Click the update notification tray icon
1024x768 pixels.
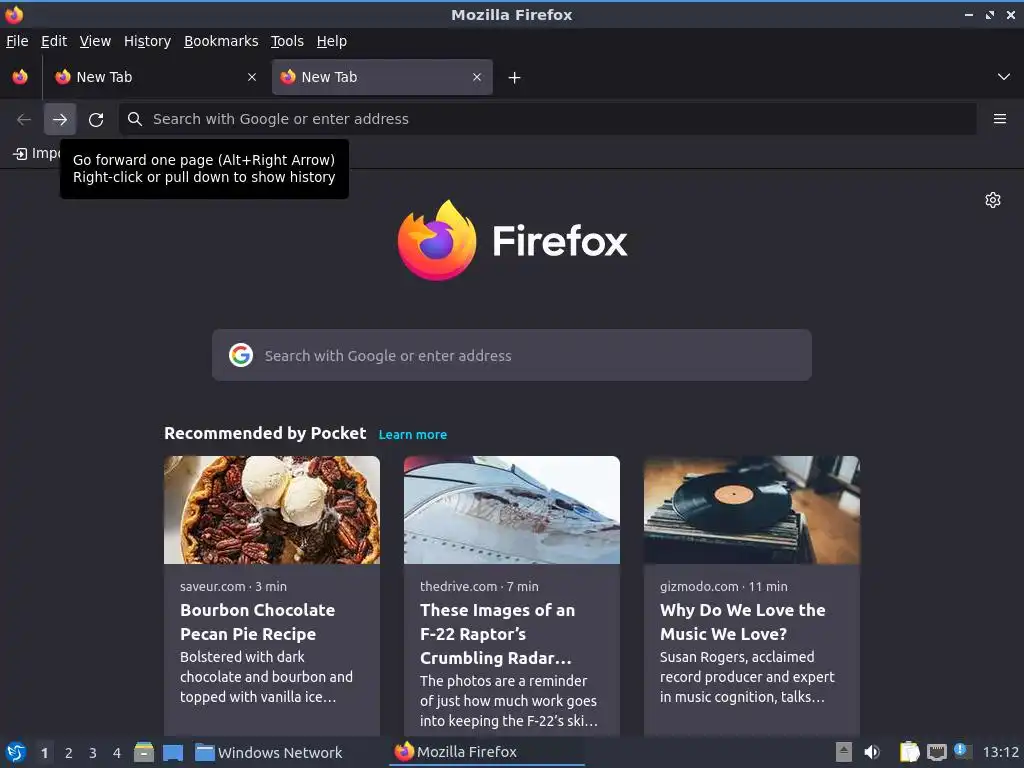(961, 751)
